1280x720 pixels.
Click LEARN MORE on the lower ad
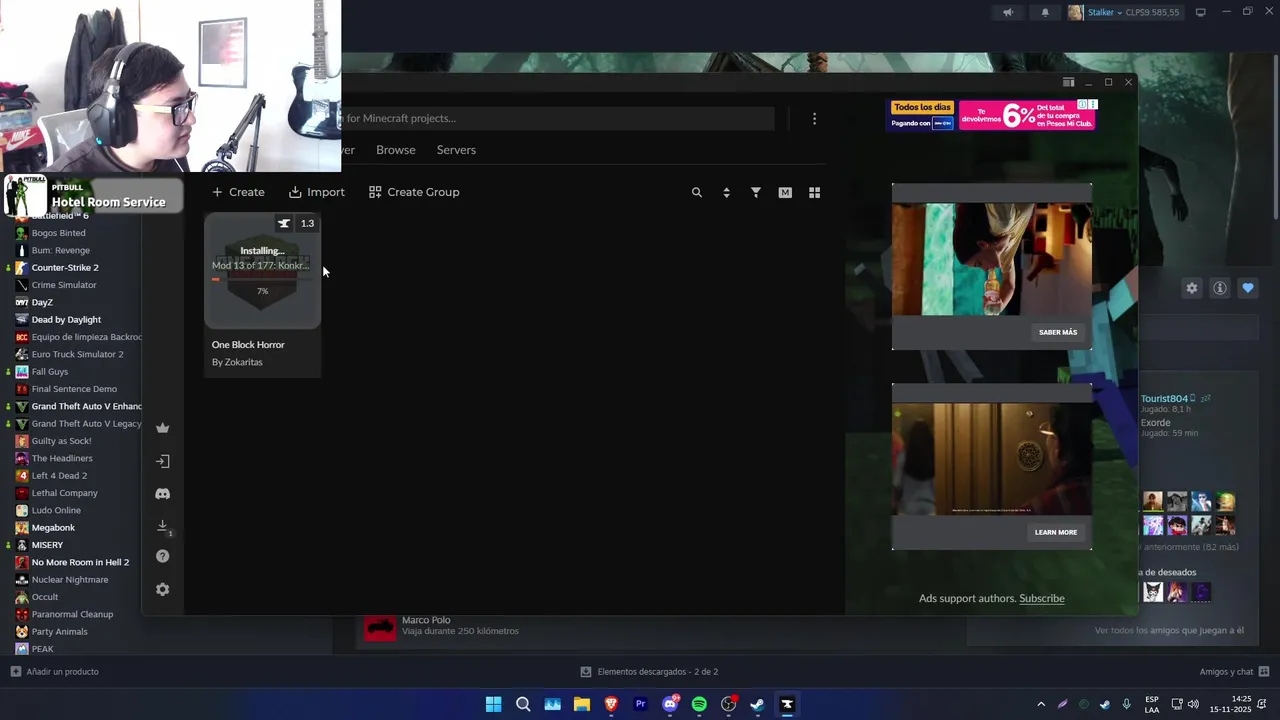pyautogui.click(x=1056, y=532)
